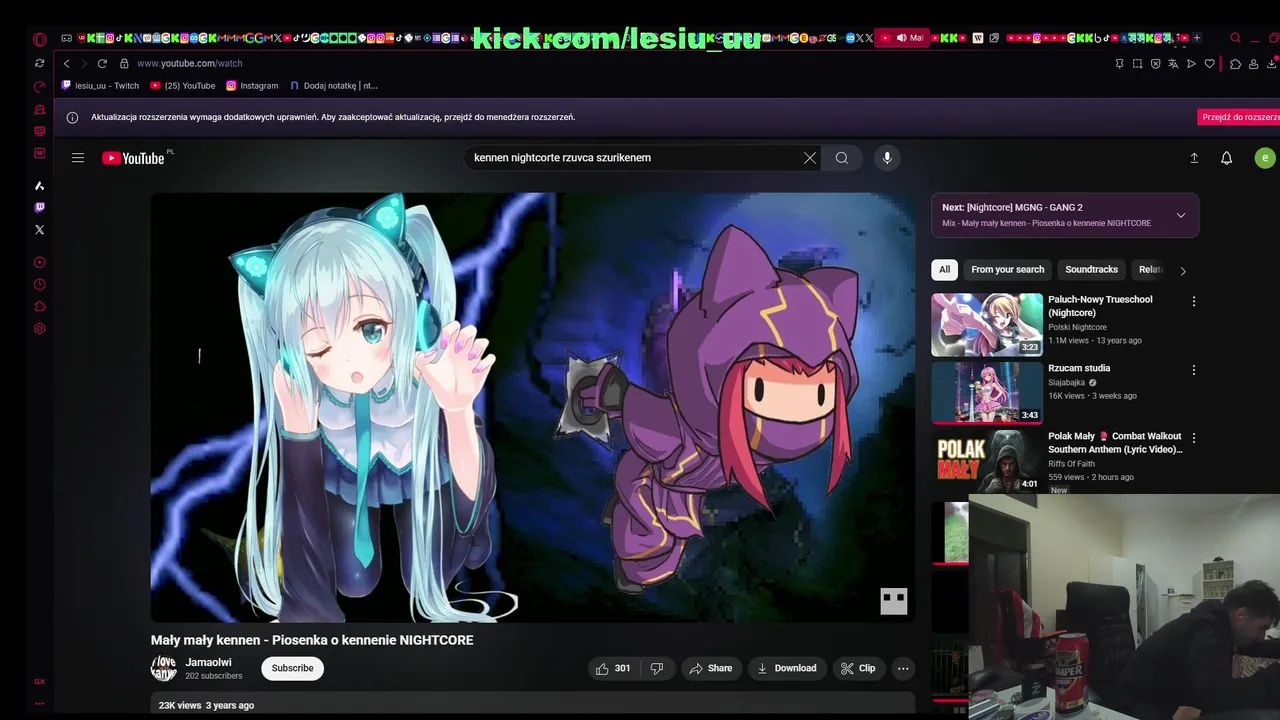Open lesiu_uu - Twitch bookmark
The image size is (1280, 720).
pyautogui.click(x=100, y=86)
